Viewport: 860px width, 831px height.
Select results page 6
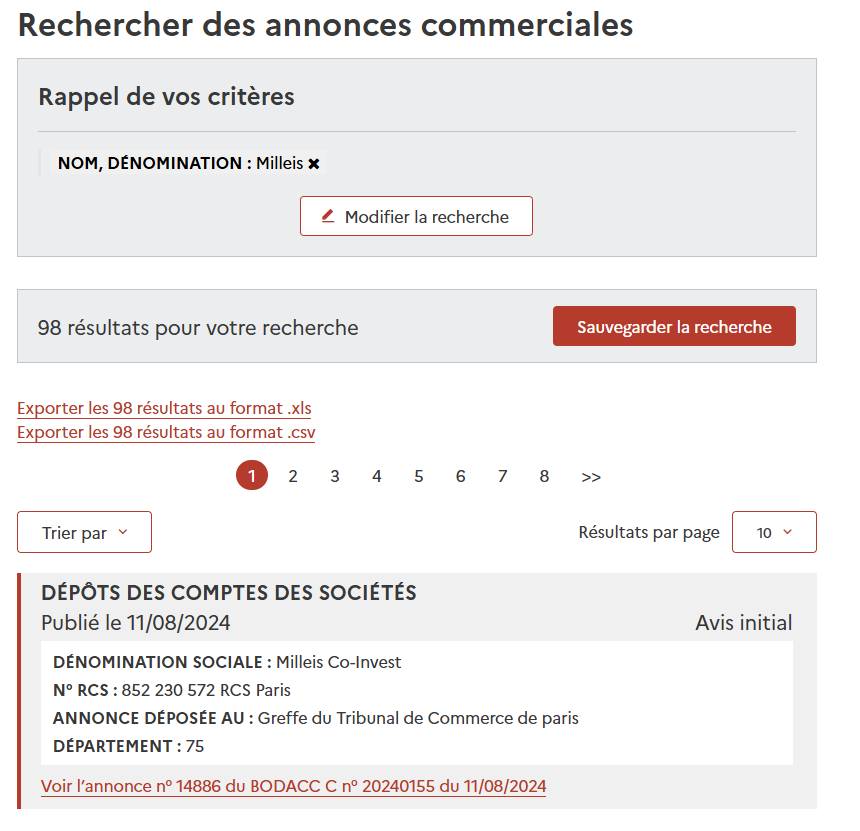(461, 476)
